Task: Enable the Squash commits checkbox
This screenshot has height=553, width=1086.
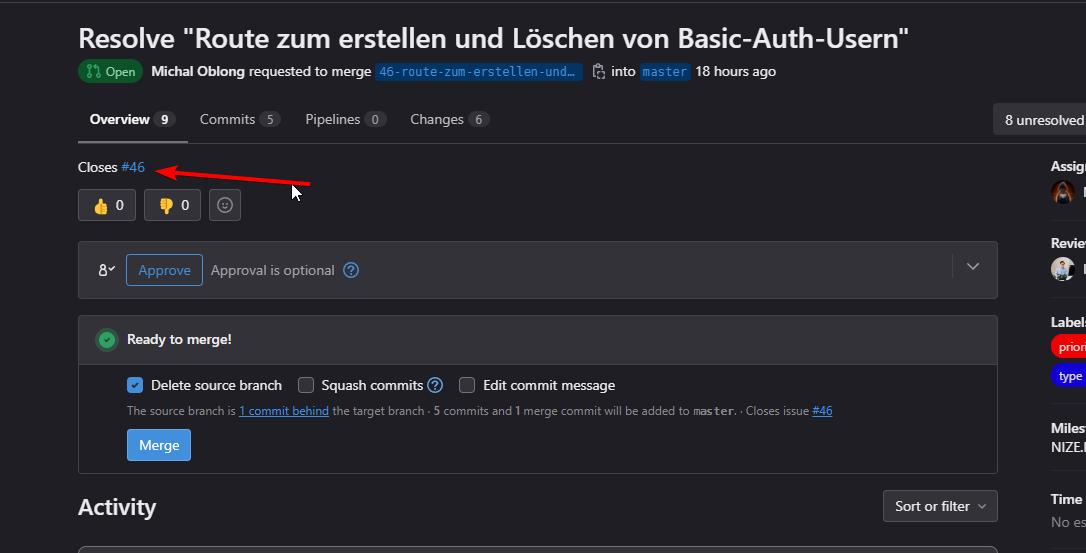Action: [306, 385]
